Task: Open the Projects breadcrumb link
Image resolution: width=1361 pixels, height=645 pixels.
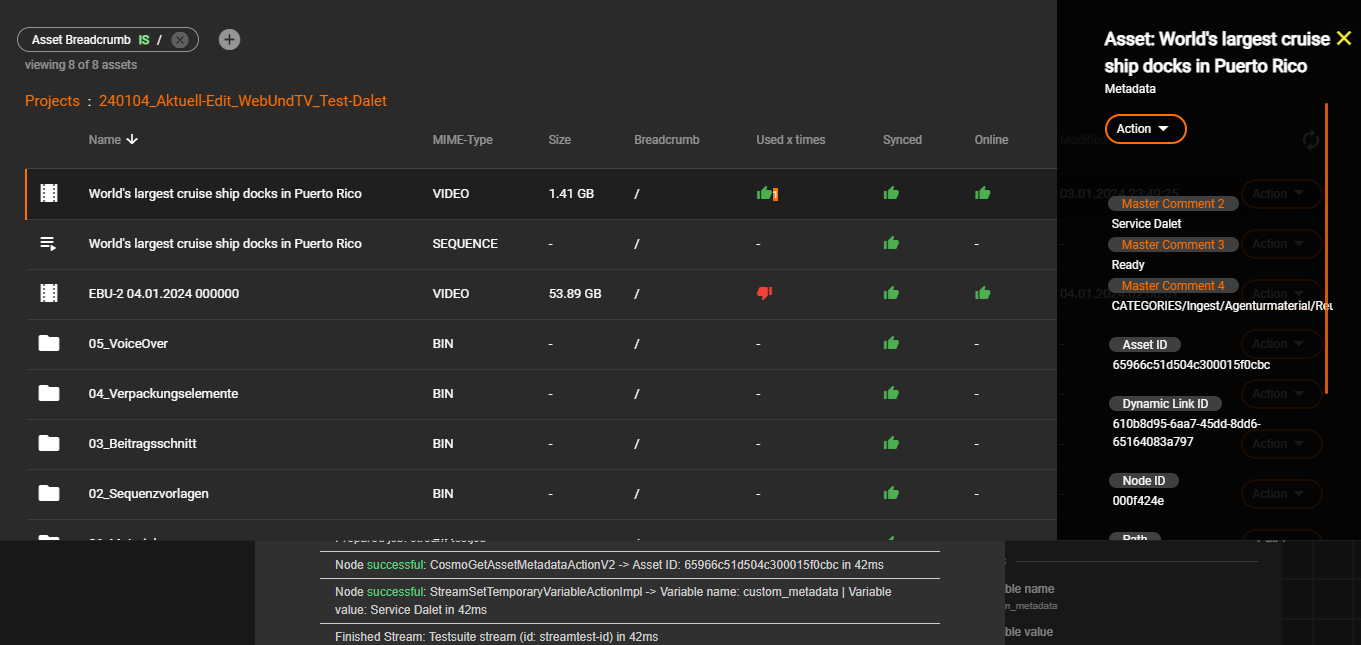Action: point(52,101)
